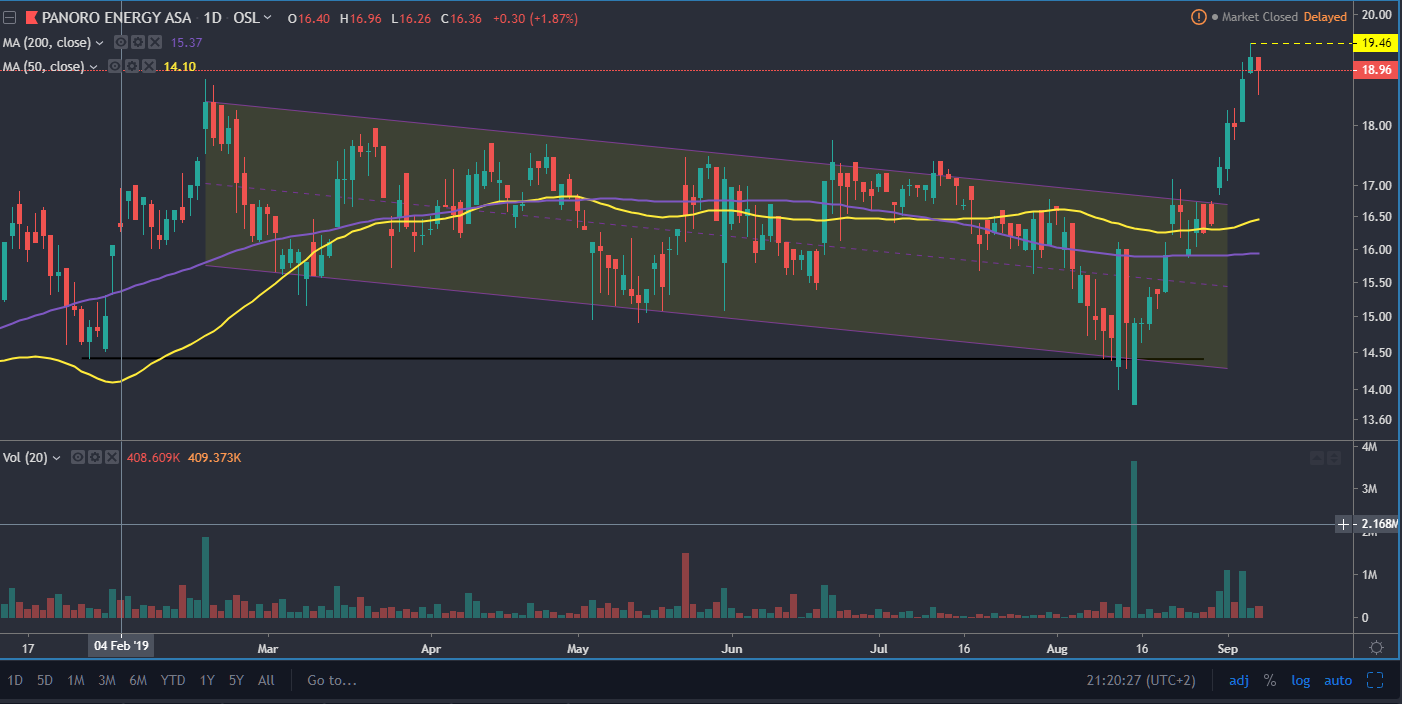Expand MA (200, close) dropdown chevron
The height and width of the screenshot is (704, 1402).
(x=99, y=42)
